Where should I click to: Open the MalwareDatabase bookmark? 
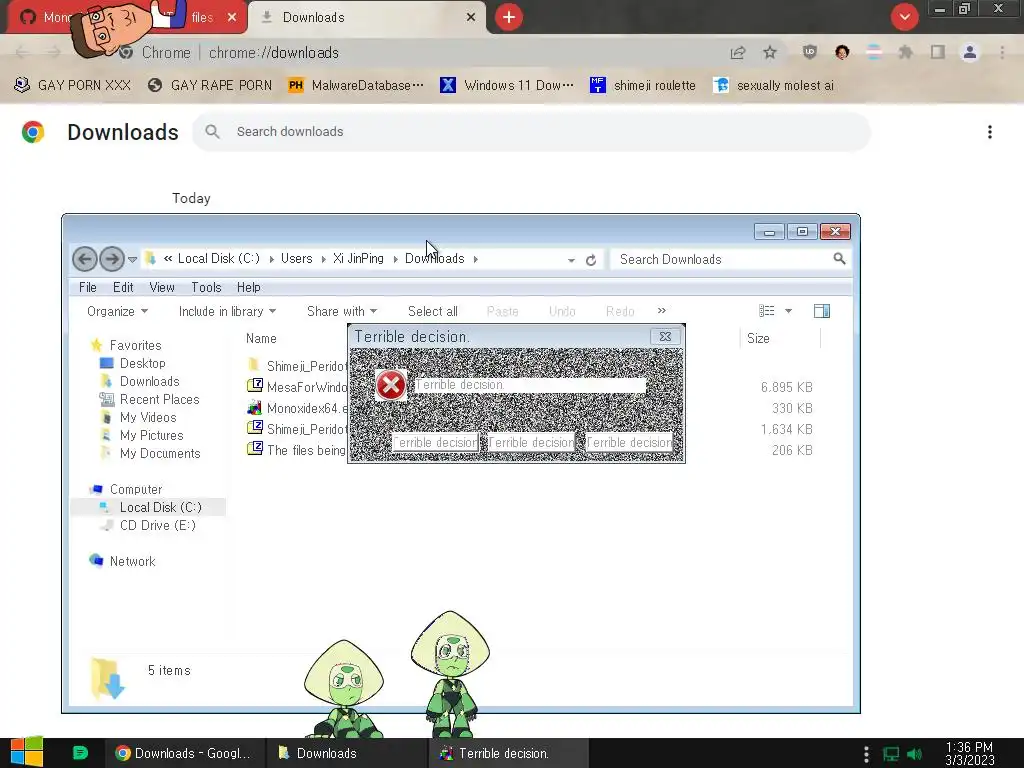coord(357,86)
